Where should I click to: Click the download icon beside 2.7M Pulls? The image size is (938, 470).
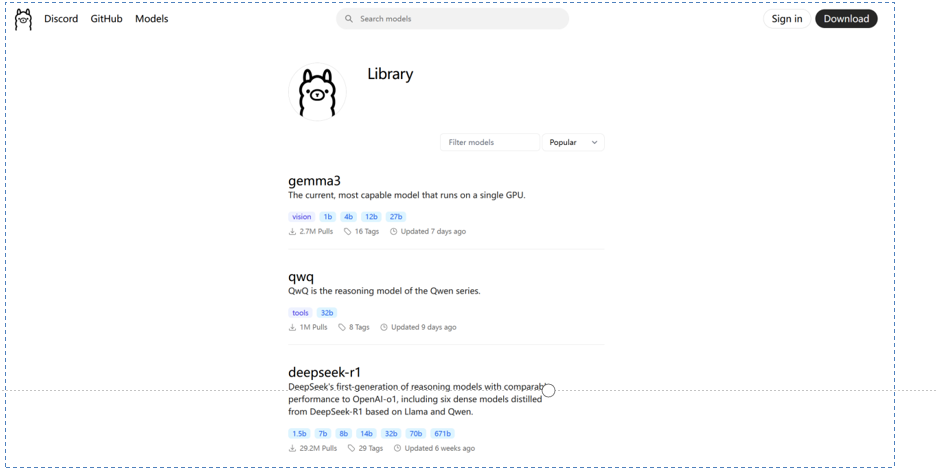tap(293, 231)
